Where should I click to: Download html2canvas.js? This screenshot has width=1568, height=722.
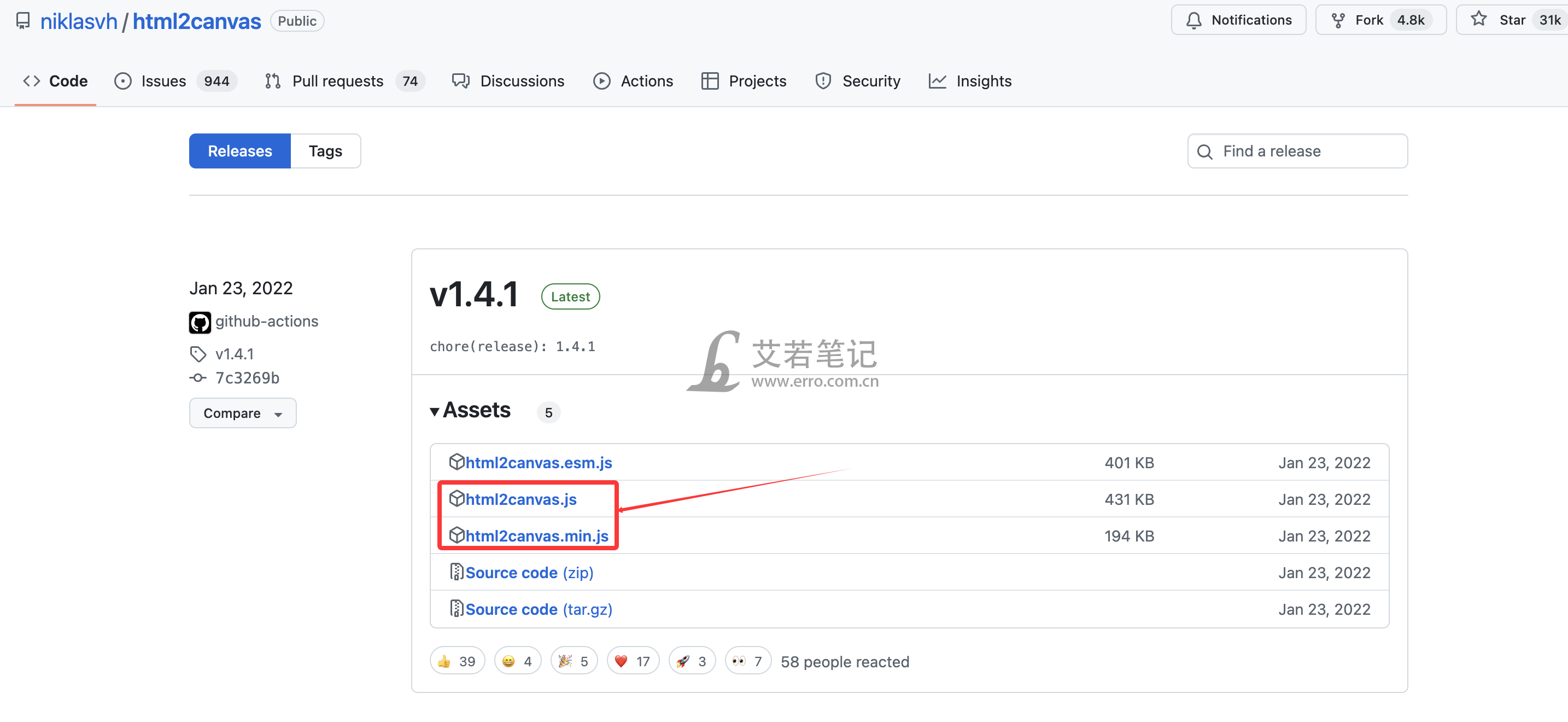[x=521, y=499]
